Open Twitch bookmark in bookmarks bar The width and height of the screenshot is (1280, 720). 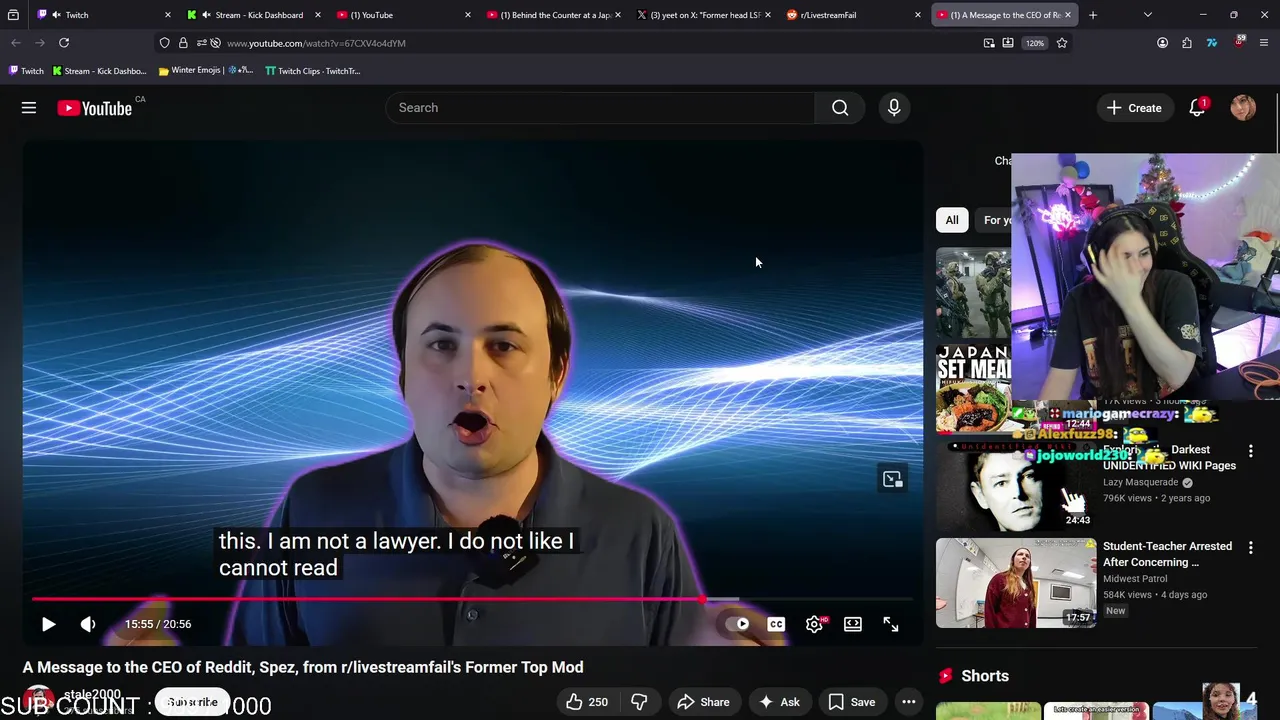[x=26, y=71]
